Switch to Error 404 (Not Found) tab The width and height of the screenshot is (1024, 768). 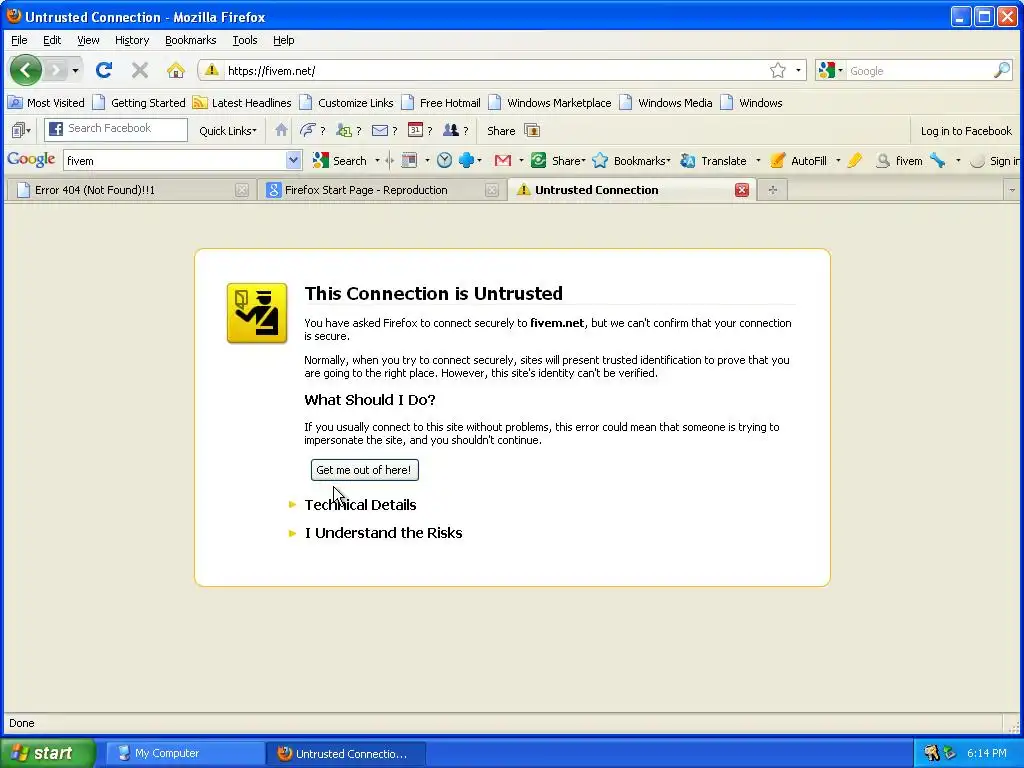[131, 190]
